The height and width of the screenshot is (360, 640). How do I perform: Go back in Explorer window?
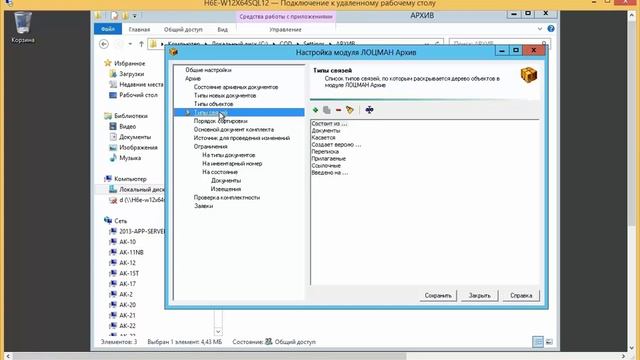104,44
